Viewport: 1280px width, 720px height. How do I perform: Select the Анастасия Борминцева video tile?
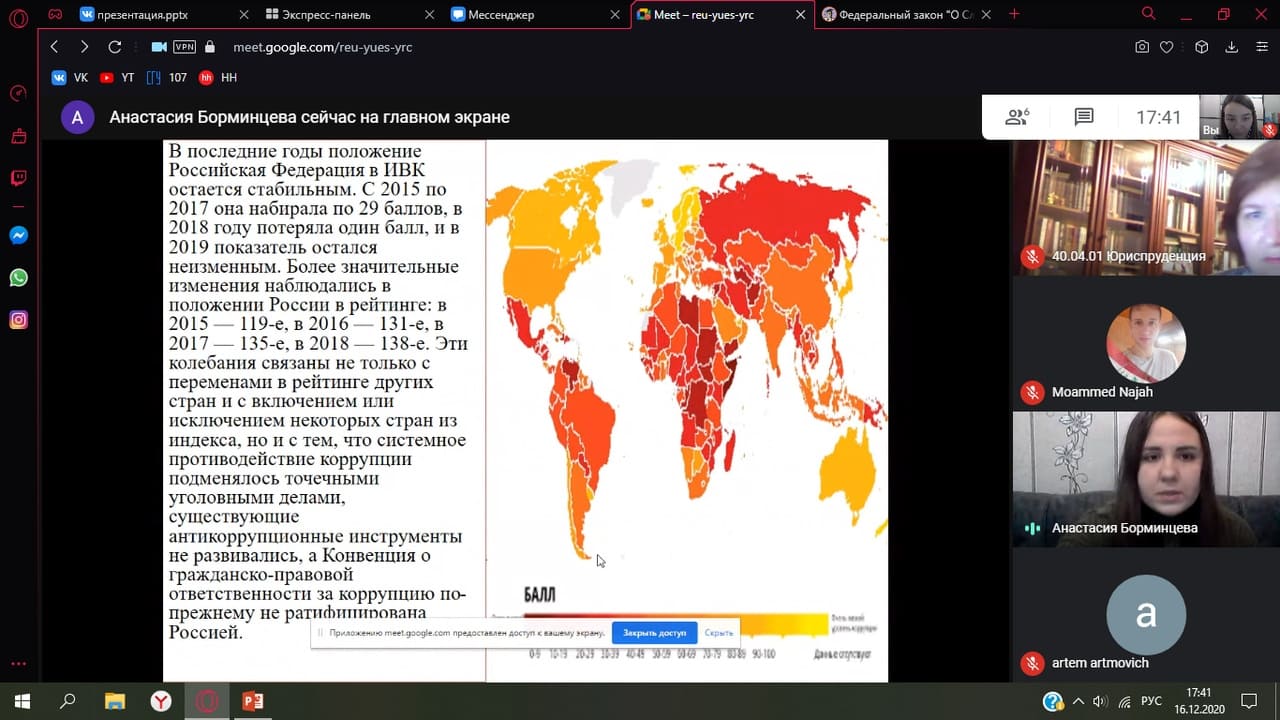(1145, 479)
